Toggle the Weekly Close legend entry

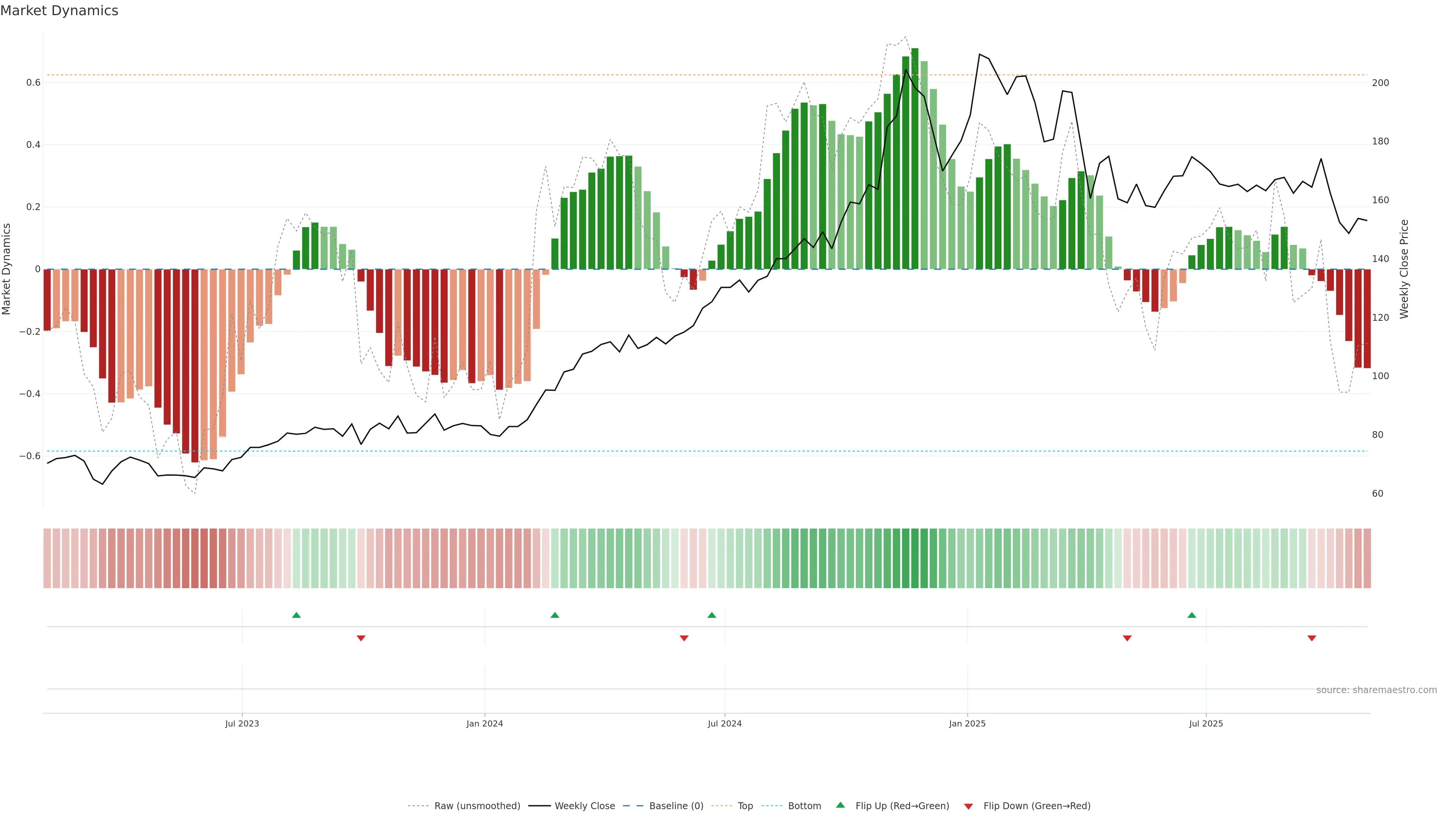584,806
